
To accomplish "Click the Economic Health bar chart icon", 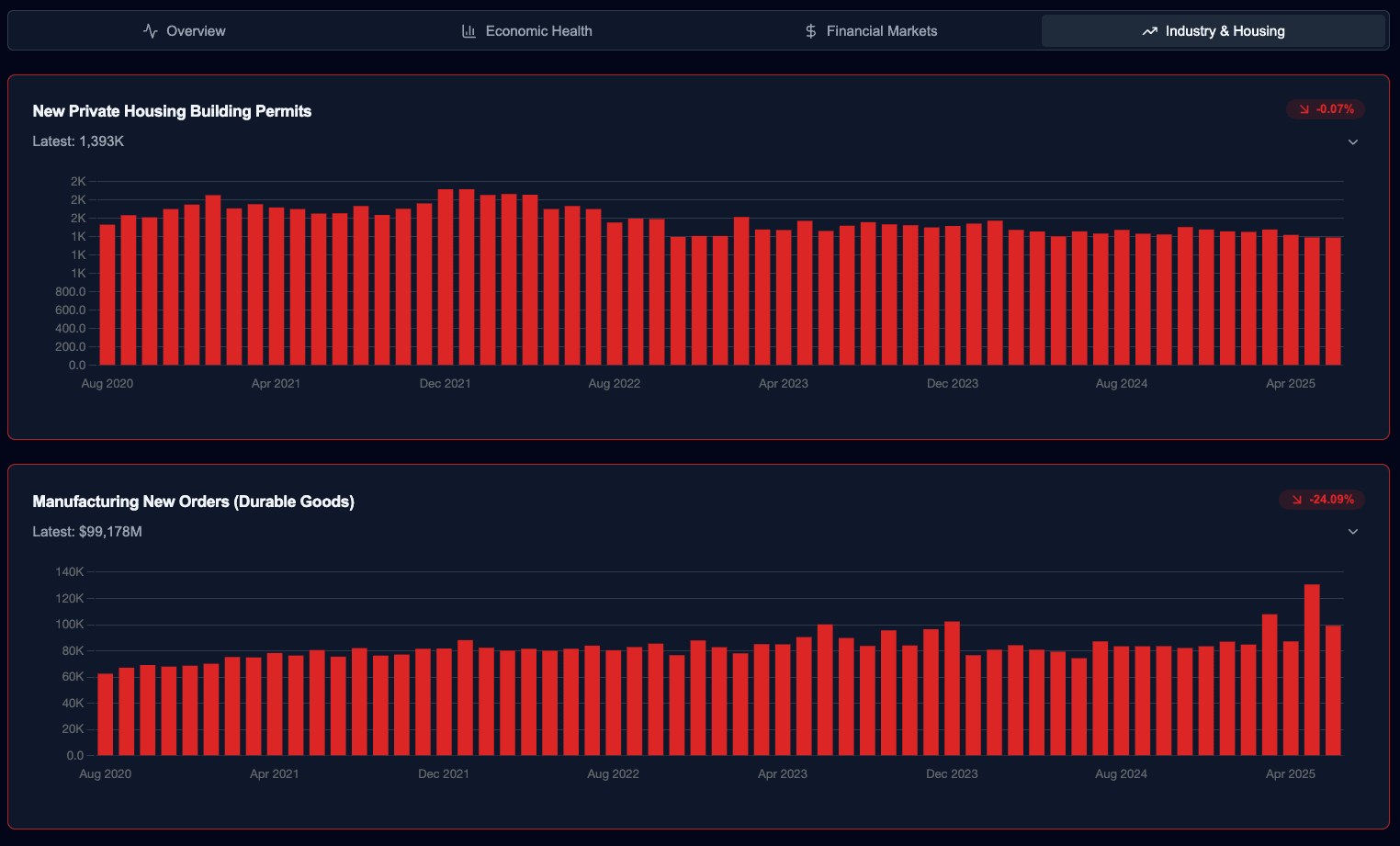I will point(469,31).
